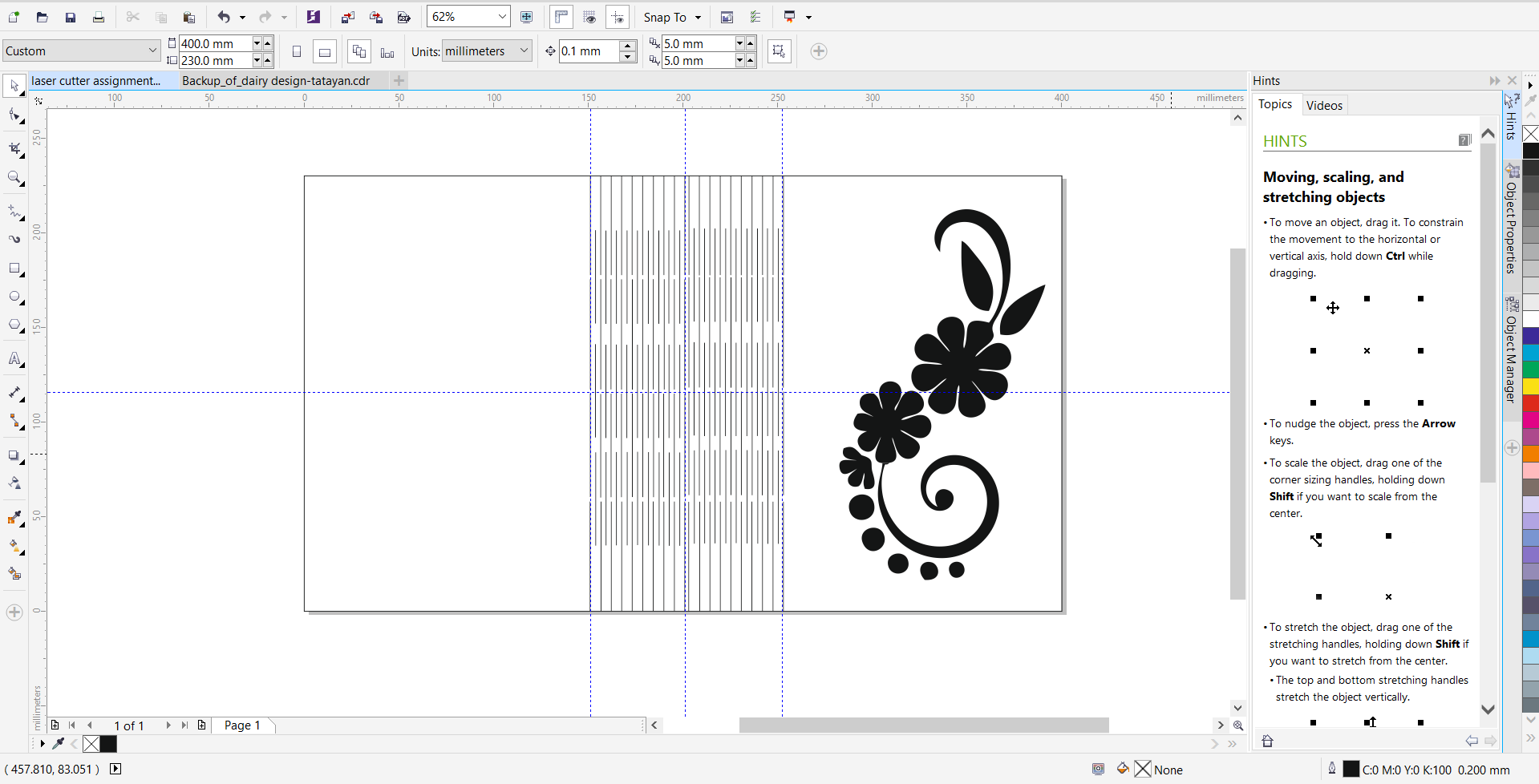Add a new document tab with plus
The width and height of the screenshot is (1539, 784).
pyautogui.click(x=399, y=80)
